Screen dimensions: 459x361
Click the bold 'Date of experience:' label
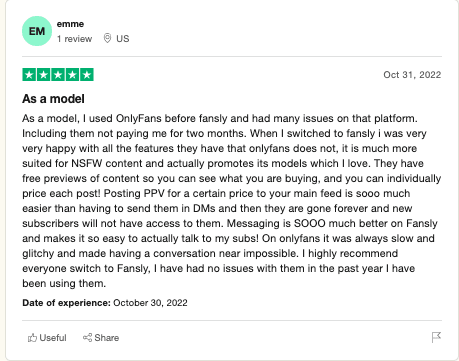pyautogui.click(x=66, y=303)
